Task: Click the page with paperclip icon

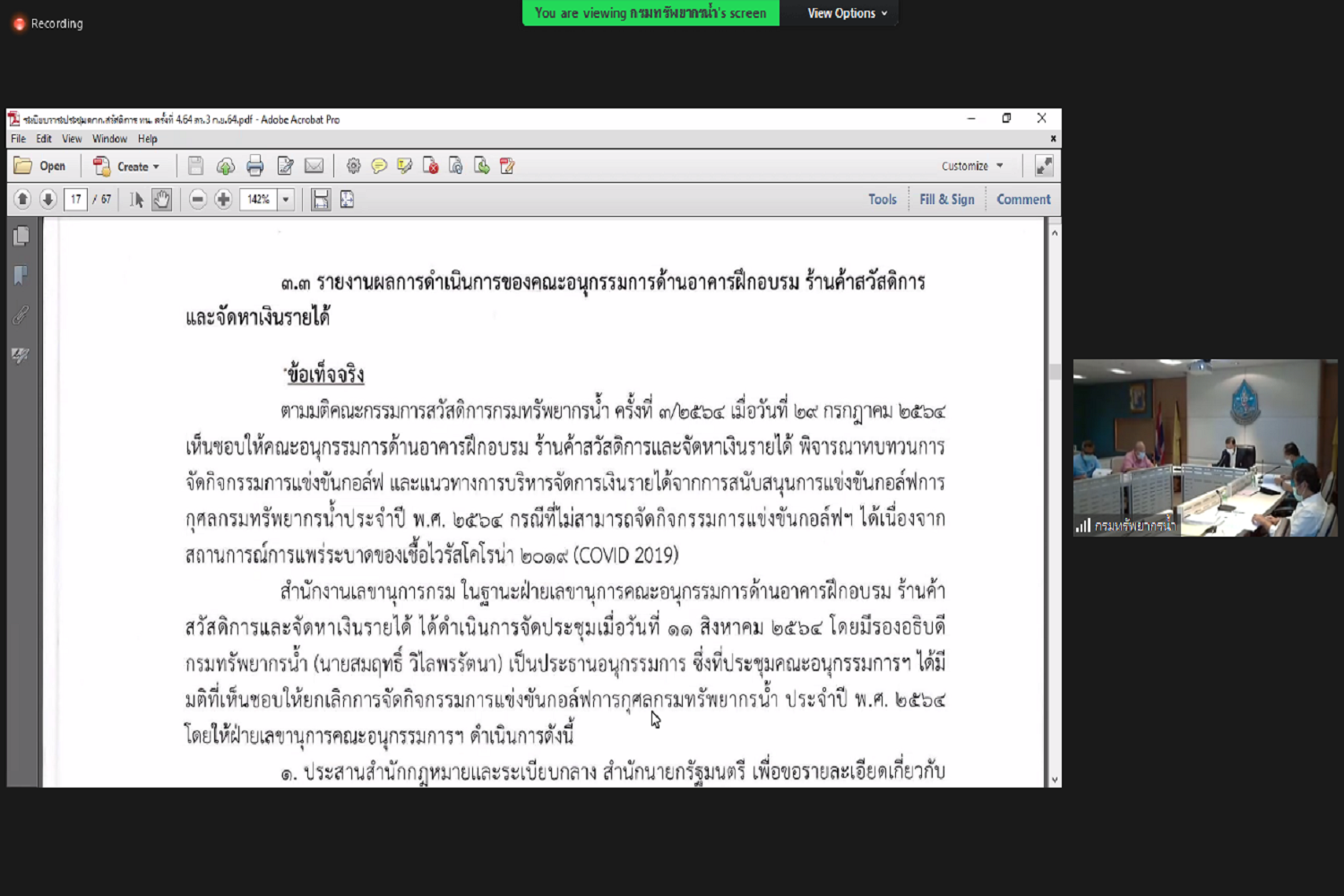Action: click(456, 166)
